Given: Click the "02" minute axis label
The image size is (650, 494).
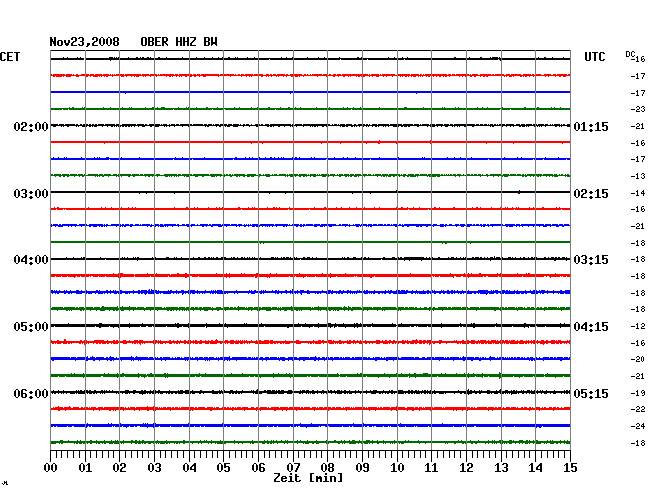Looking at the screenshot, I should [x=119, y=468].
